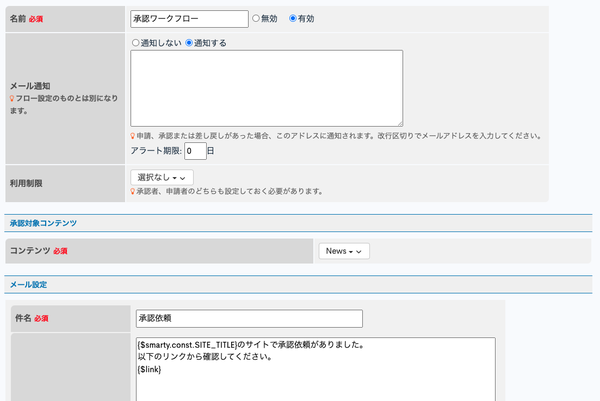The height and width of the screenshot is (401, 600).
Task: Click the mail notification address textarea
Action: tap(266, 88)
